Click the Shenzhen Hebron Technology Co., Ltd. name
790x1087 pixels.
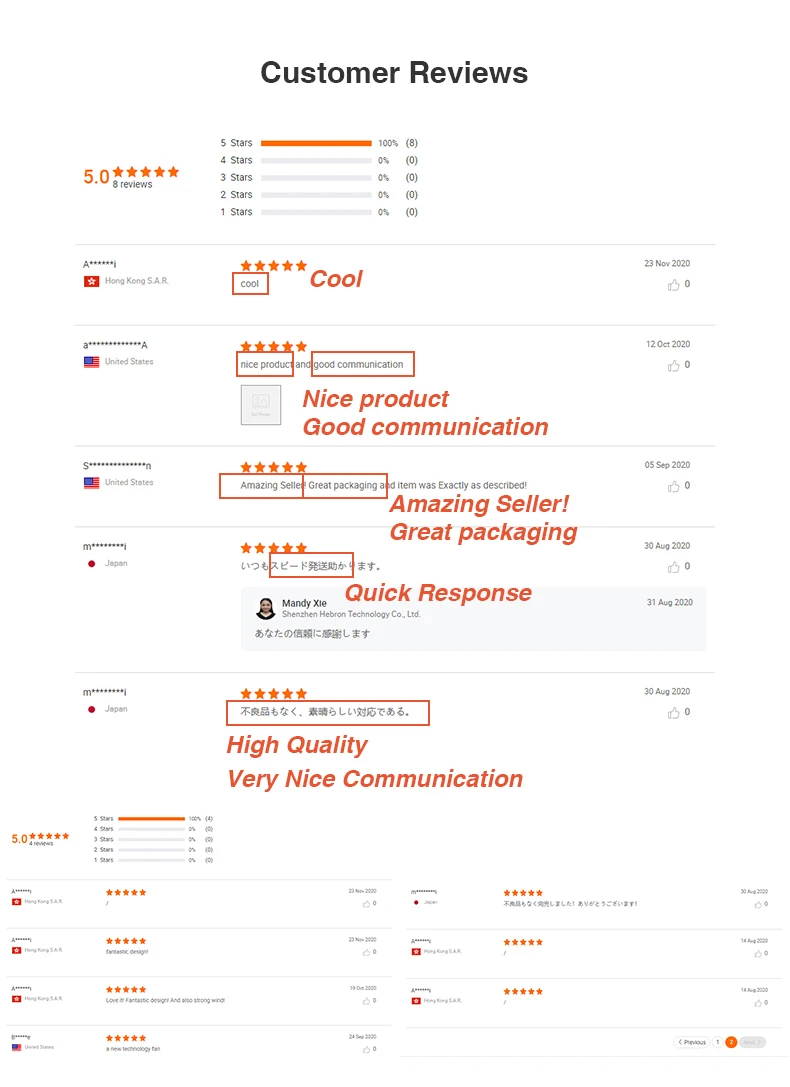(351, 615)
